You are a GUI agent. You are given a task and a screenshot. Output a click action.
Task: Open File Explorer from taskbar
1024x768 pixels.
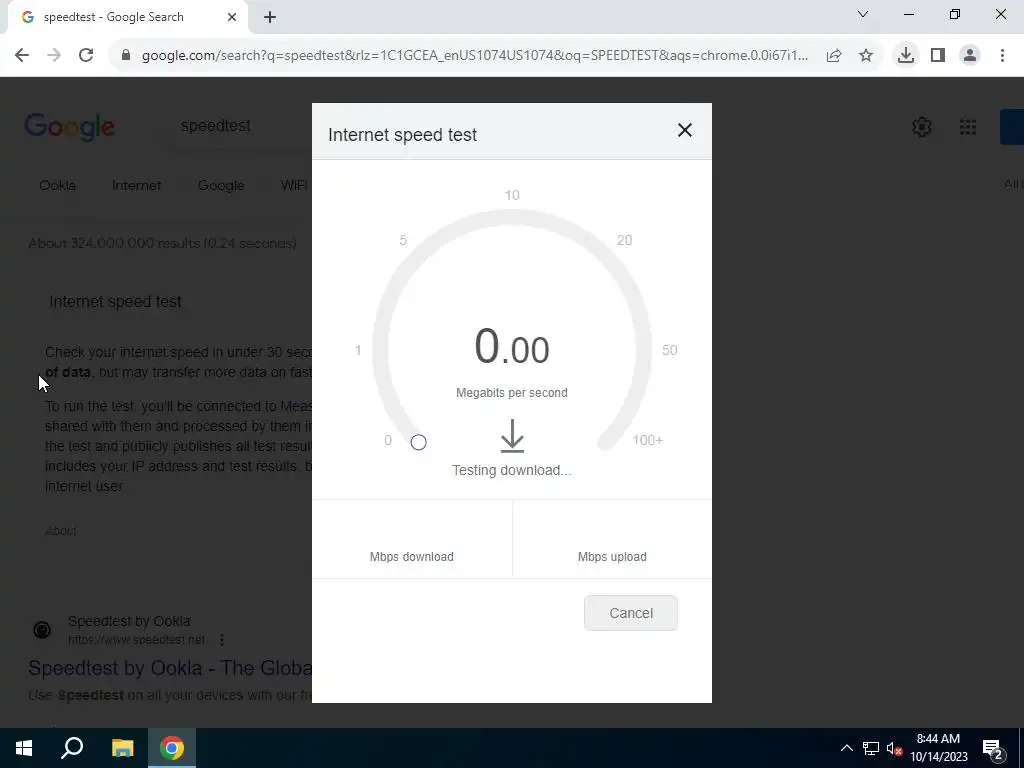tap(122, 748)
